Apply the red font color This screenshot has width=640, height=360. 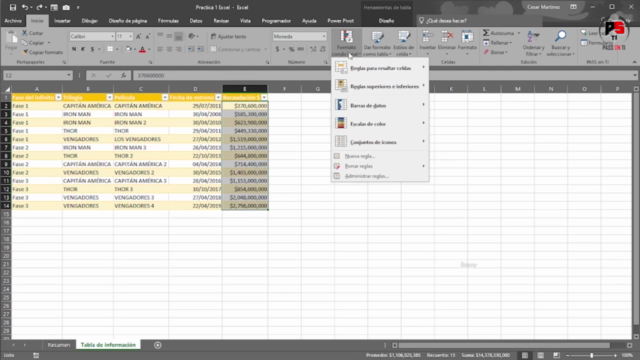[x=142, y=49]
